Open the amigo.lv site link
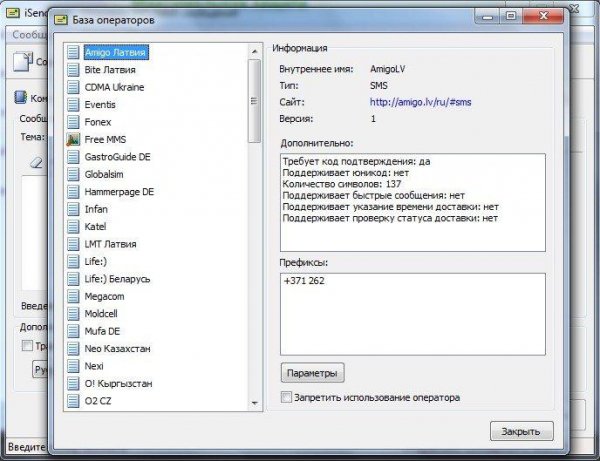 pos(420,102)
